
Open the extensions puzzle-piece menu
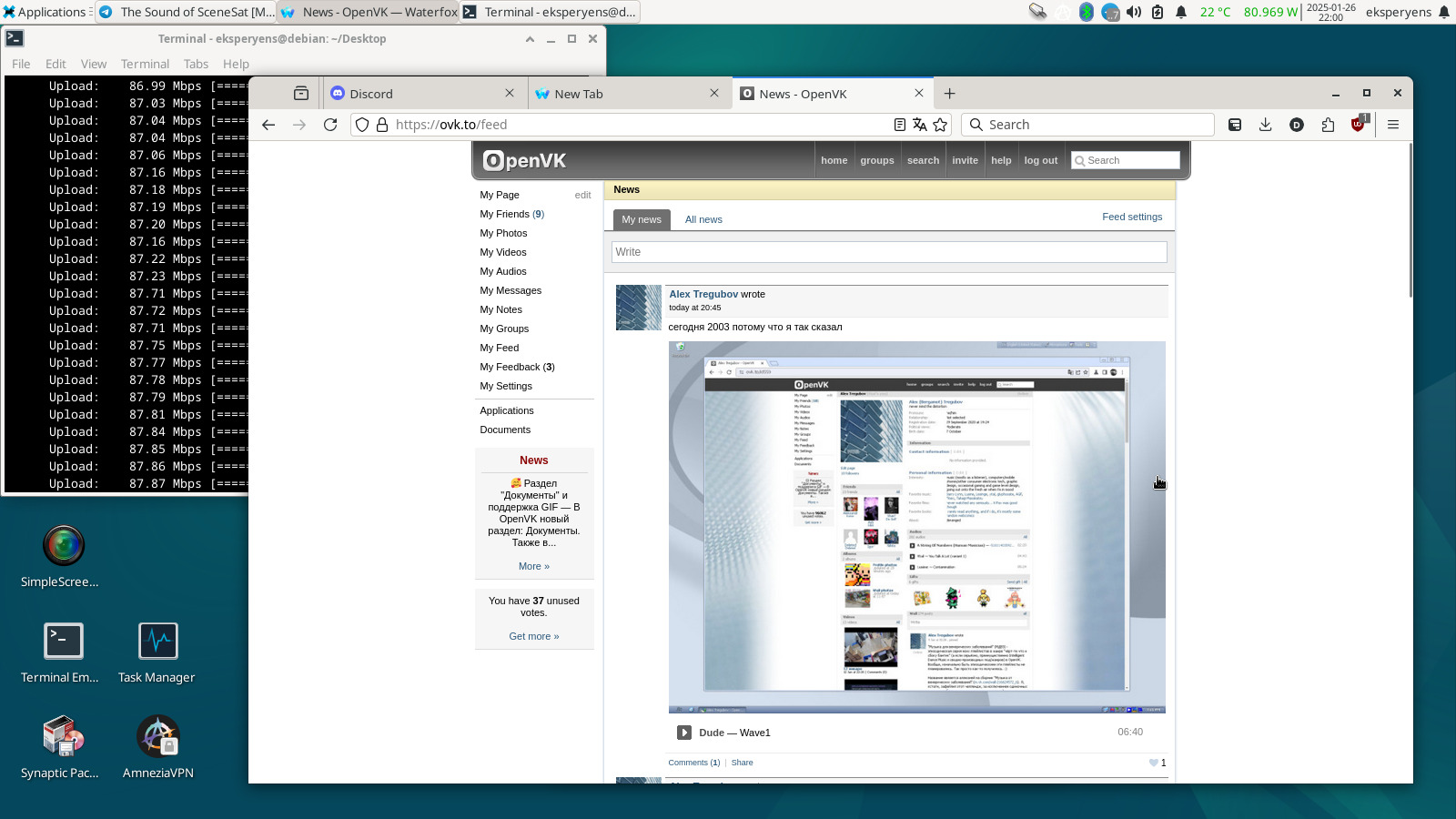[1328, 125]
